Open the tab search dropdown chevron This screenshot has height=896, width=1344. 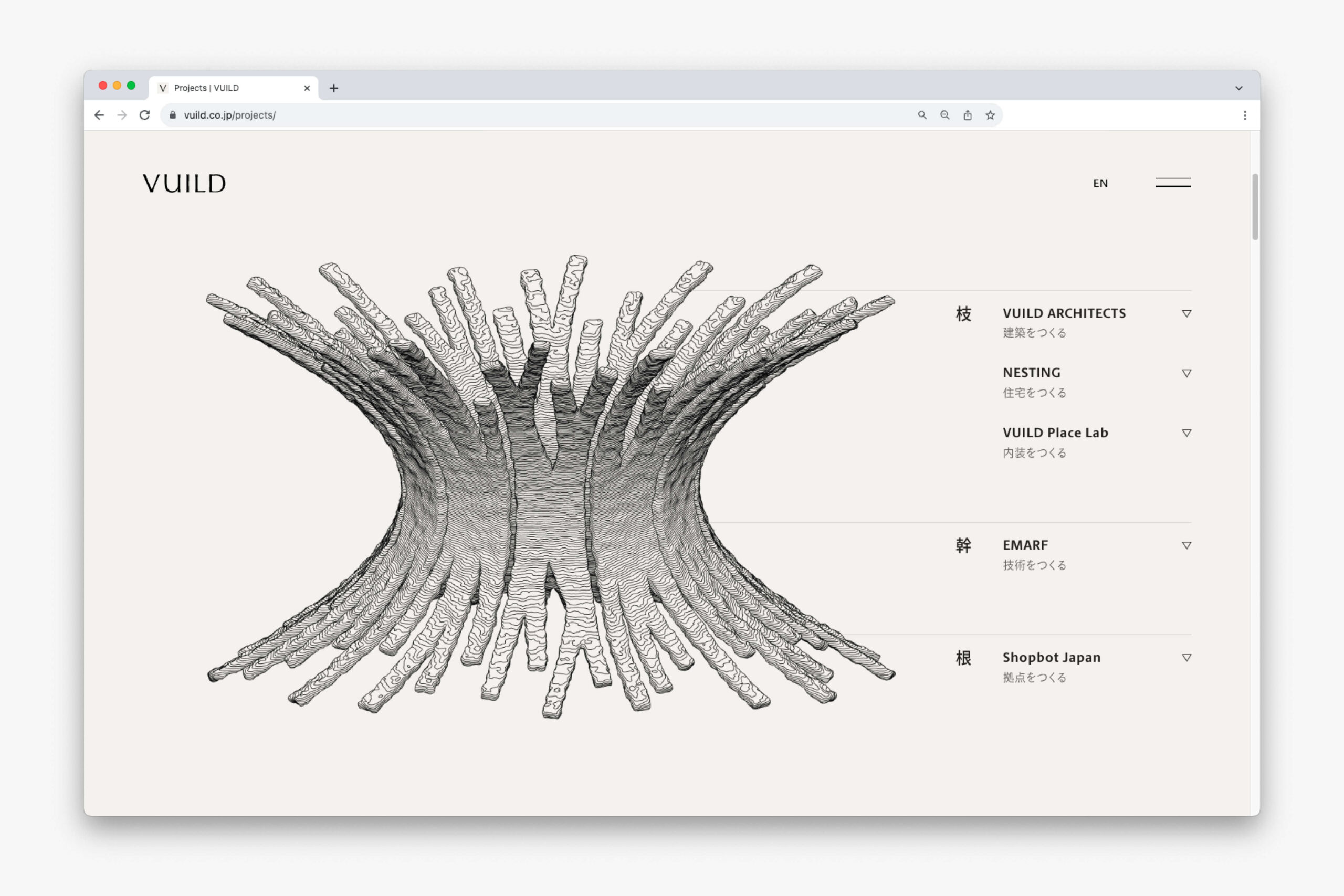pyautogui.click(x=1238, y=88)
